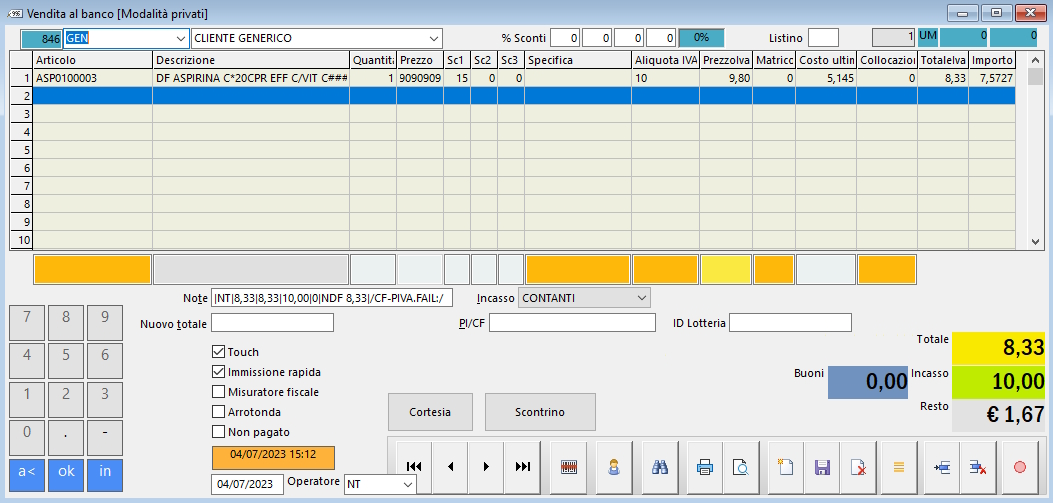Image resolution: width=1053 pixels, height=503 pixels.
Task: Open the Incasso CONTANTI dropdown
Action: click(x=641, y=298)
